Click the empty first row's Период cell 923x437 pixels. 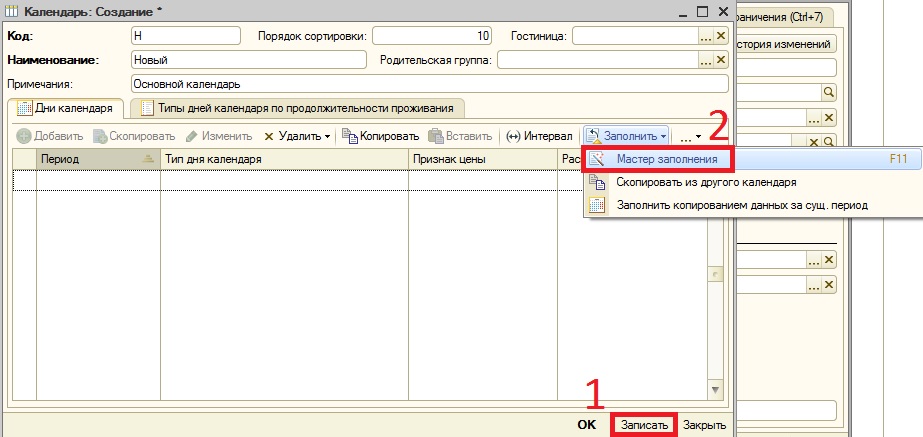(98, 180)
